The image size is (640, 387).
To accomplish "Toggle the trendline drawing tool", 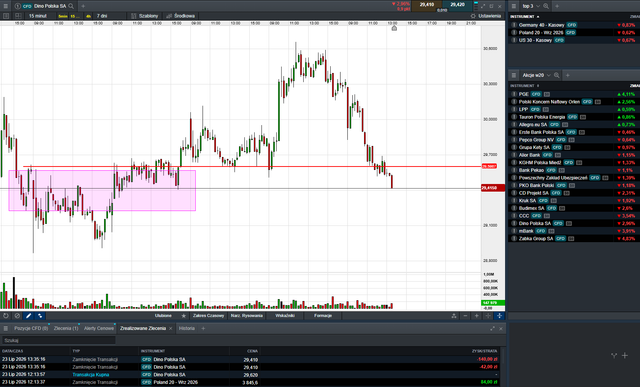I will [40, 316].
